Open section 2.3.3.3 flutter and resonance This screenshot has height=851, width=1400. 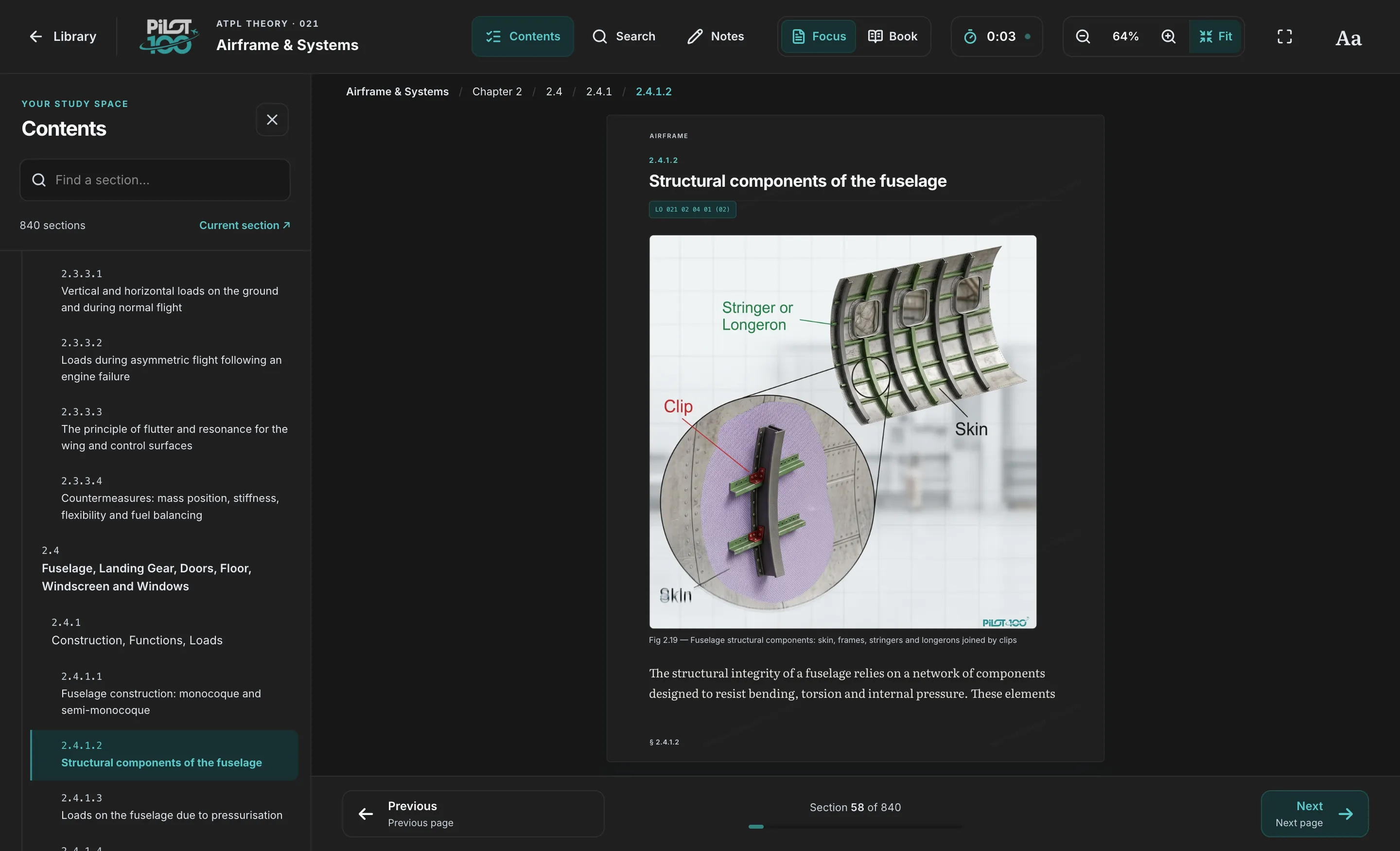(x=165, y=428)
